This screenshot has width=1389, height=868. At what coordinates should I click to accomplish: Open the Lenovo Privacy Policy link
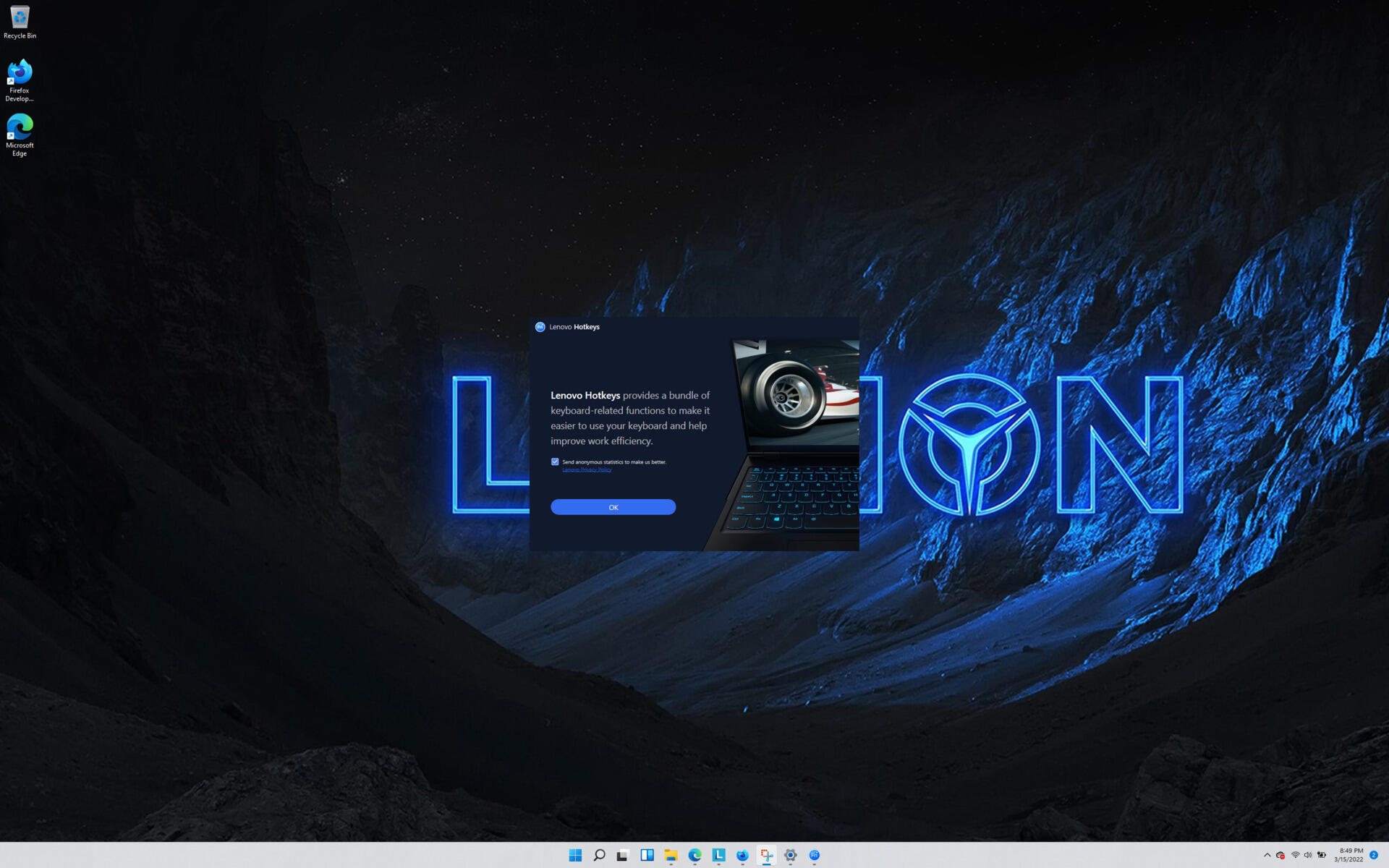[x=587, y=470]
